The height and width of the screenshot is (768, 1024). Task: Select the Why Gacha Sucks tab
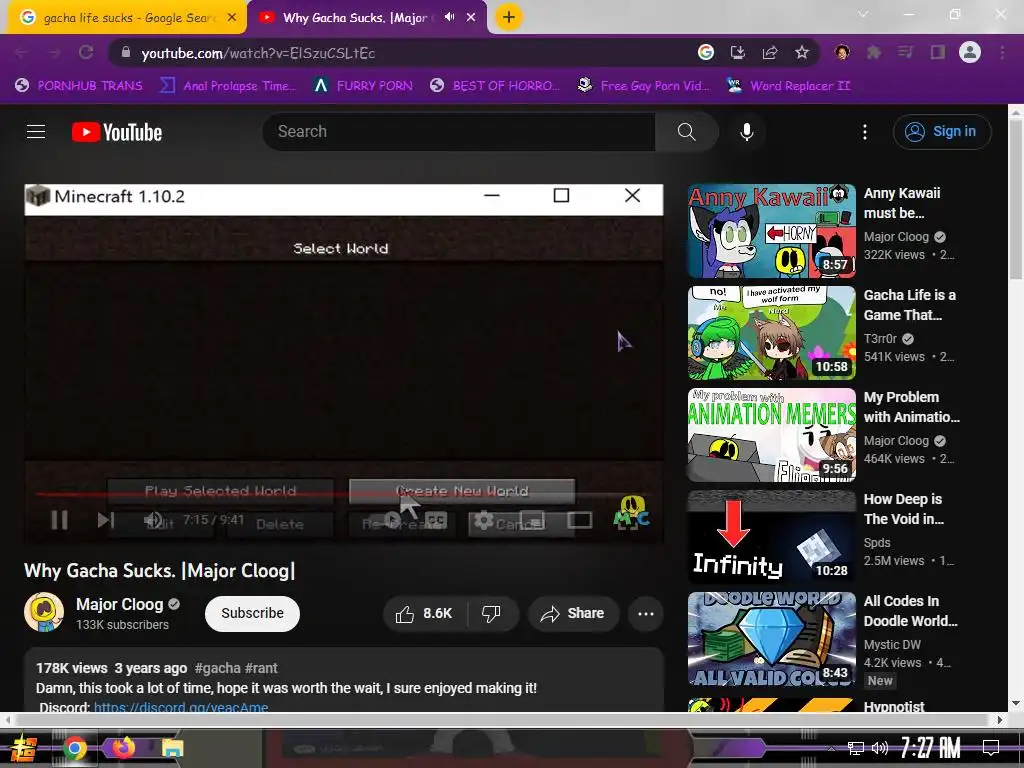pyautogui.click(x=355, y=18)
